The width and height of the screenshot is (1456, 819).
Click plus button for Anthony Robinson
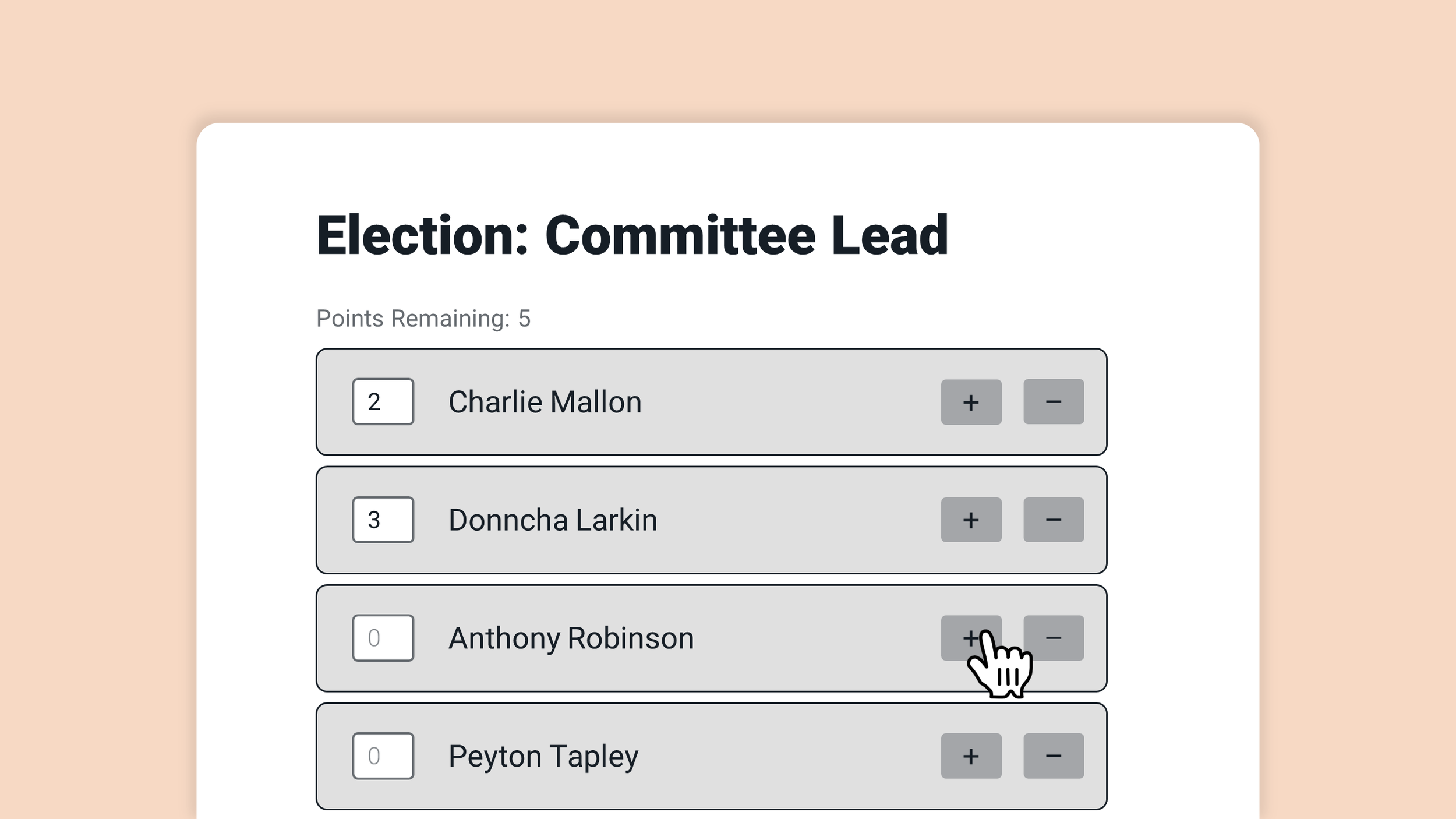[x=971, y=638]
